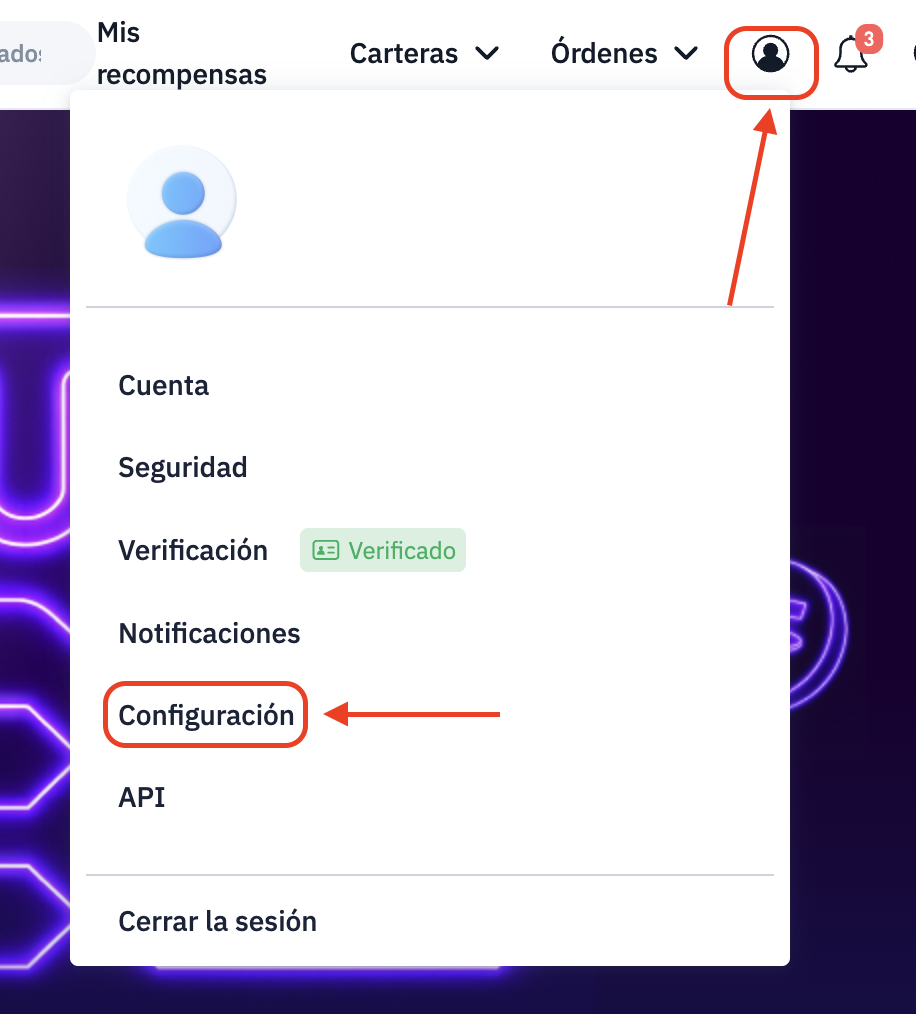Expand the chevron next to Carteras
This screenshot has width=916, height=1014.
point(487,53)
